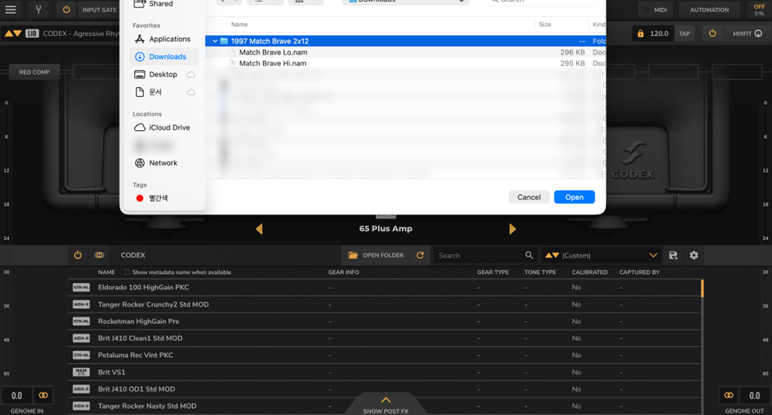The image size is (772, 415).
Task: Select Petaluma Rec Vint PKC model
Action: coord(384,355)
